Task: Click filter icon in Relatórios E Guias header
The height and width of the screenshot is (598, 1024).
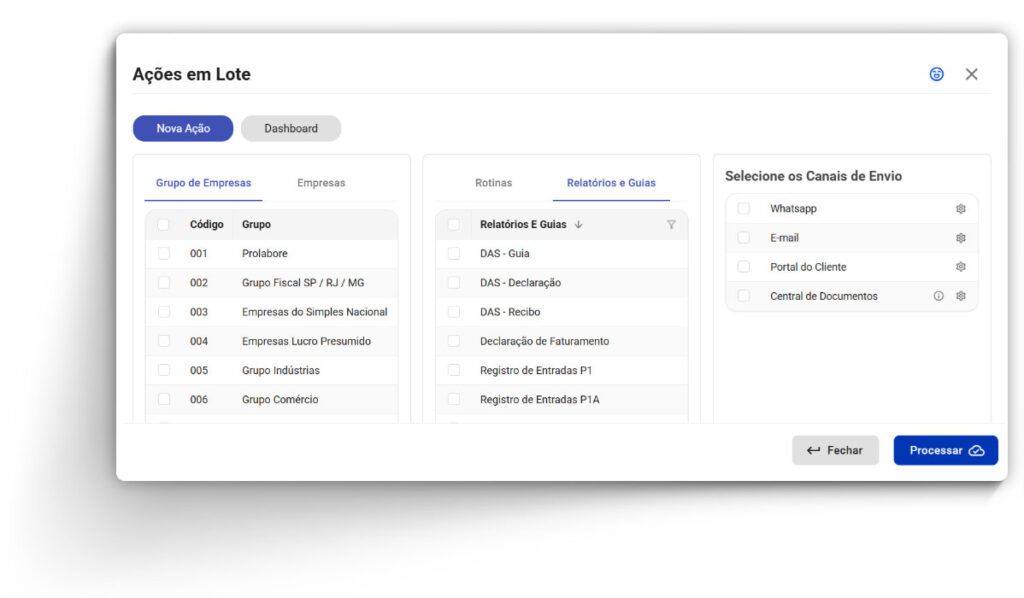Action: pos(671,225)
